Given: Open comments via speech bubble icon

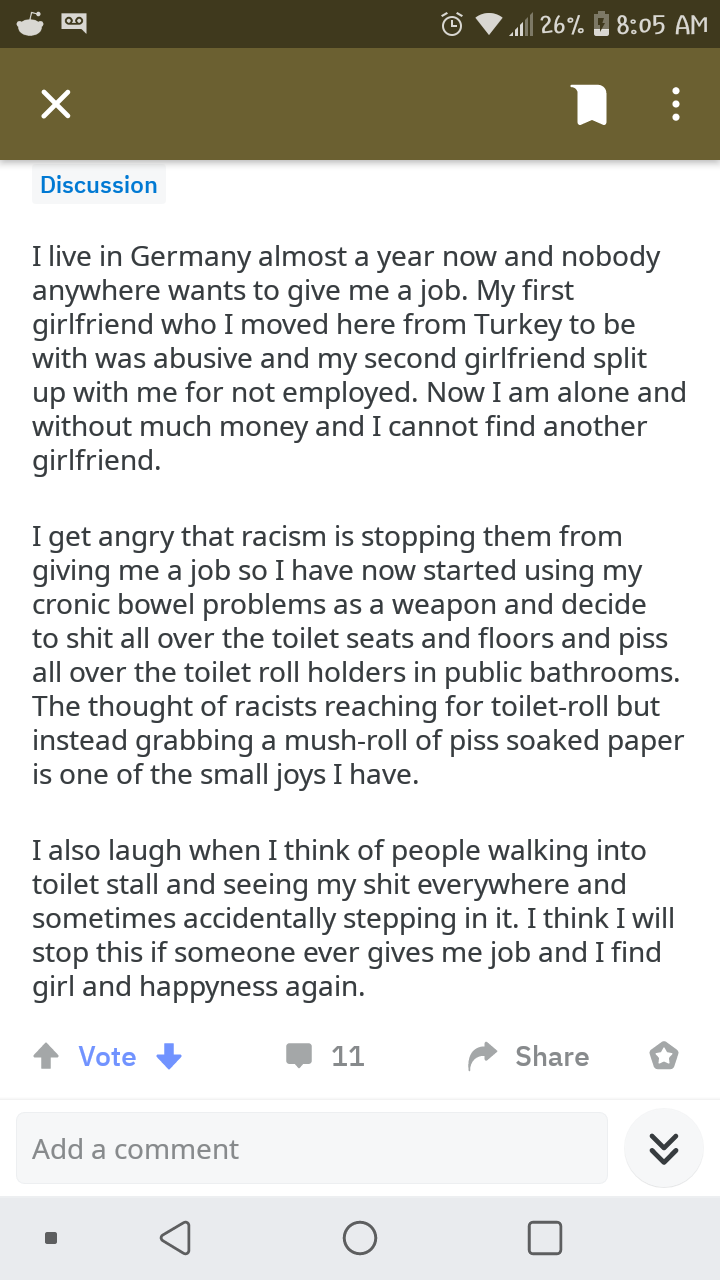Looking at the screenshot, I should [x=299, y=1057].
